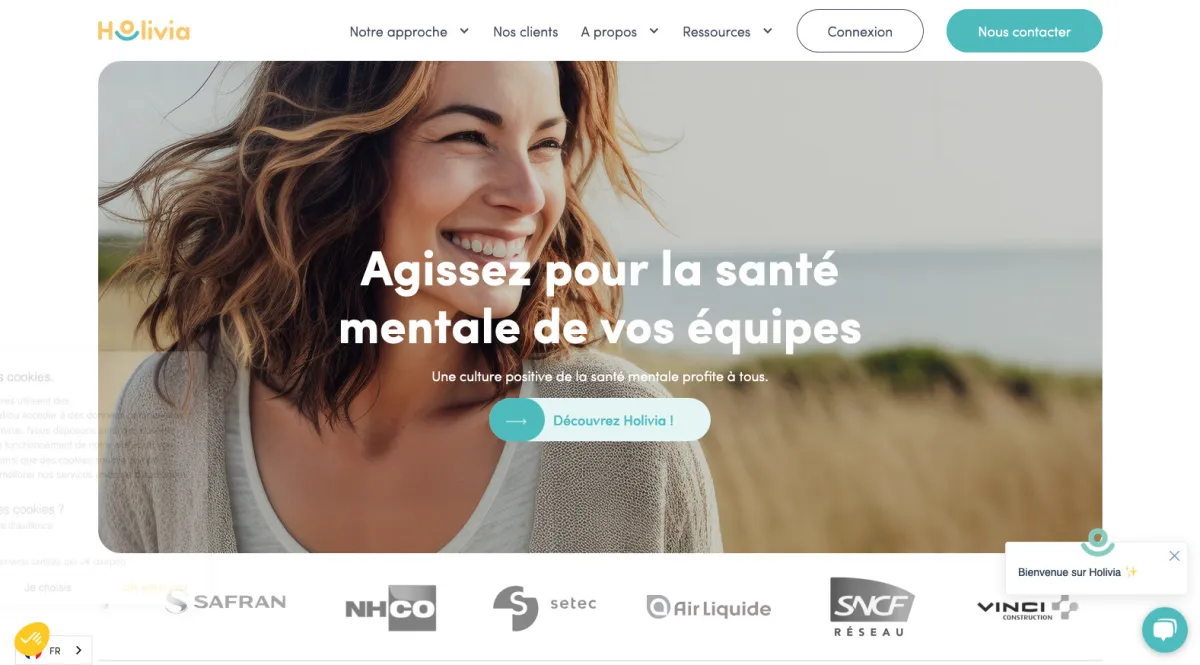Click the setec logo
Viewport: 1200px width, 665px height.
(544, 607)
